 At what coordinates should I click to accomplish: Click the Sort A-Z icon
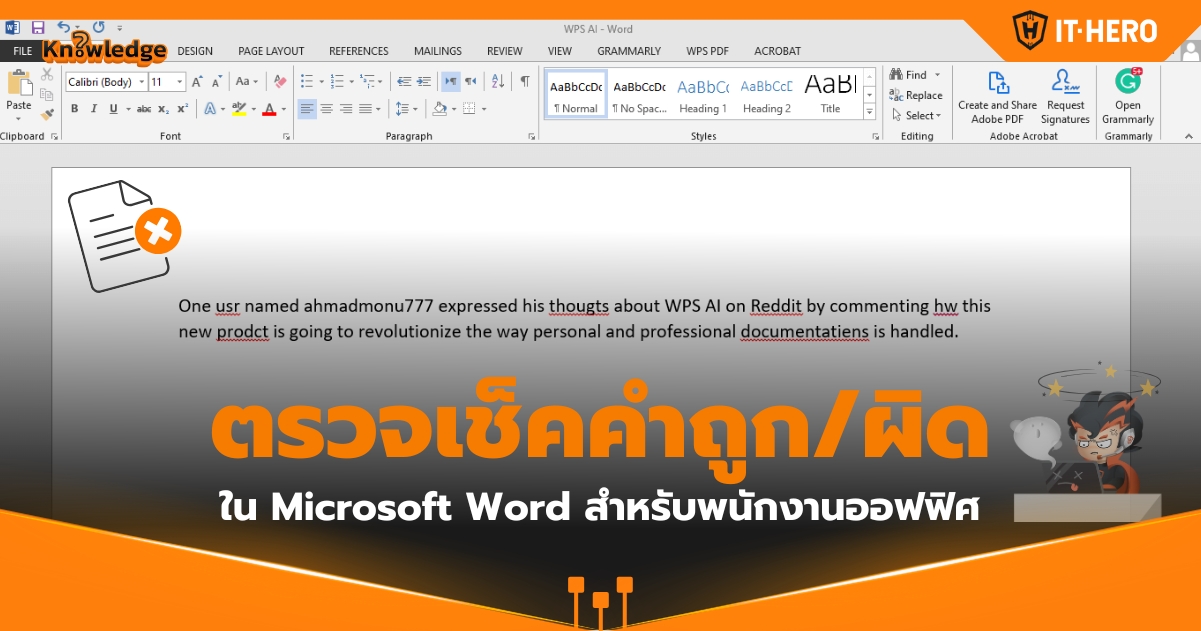tap(498, 82)
